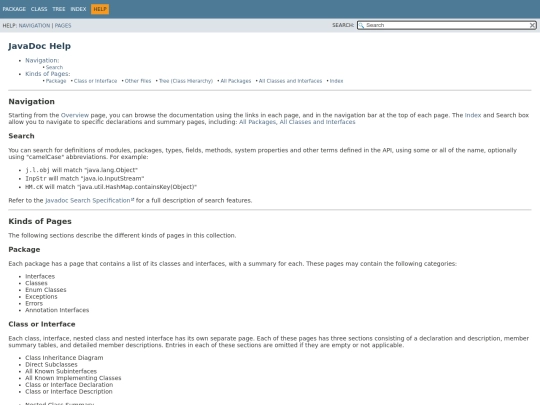Screen dimensions: 540x405
Task: Jump to NAVIGATION in help sub-bar
Action: 34,25
